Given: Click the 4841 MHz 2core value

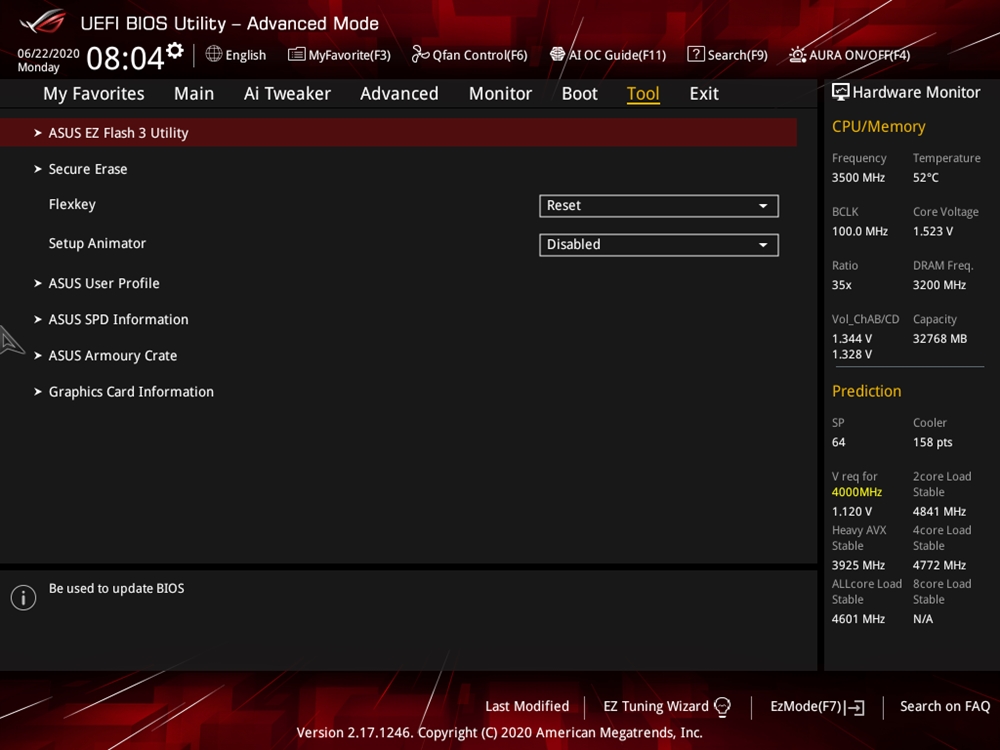Looking at the screenshot, I should point(939,511).
